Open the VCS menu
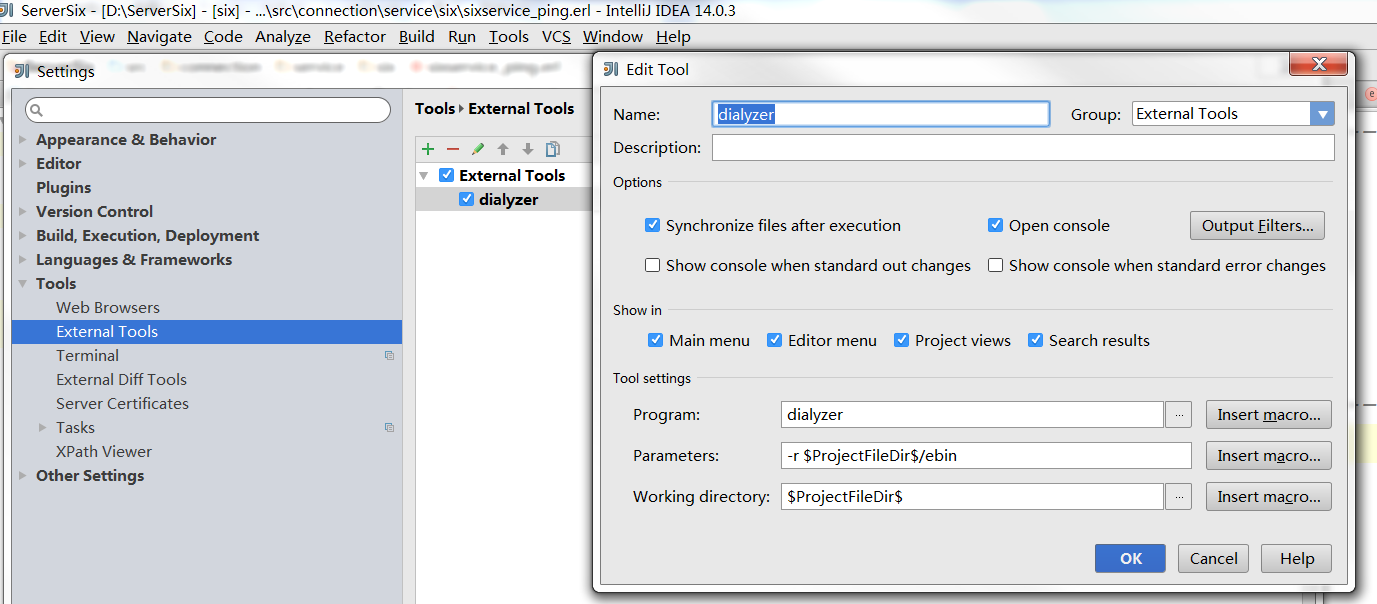 [x=556, y=37]
